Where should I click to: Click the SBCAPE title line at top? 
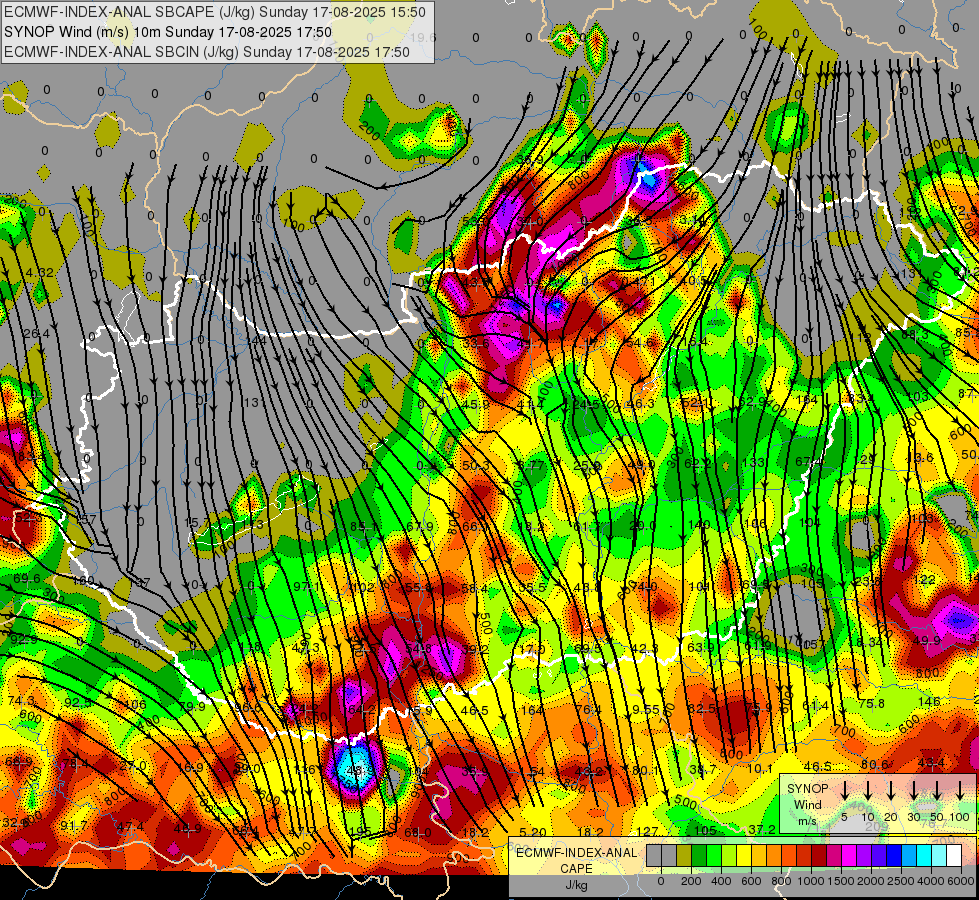point(215,12)
